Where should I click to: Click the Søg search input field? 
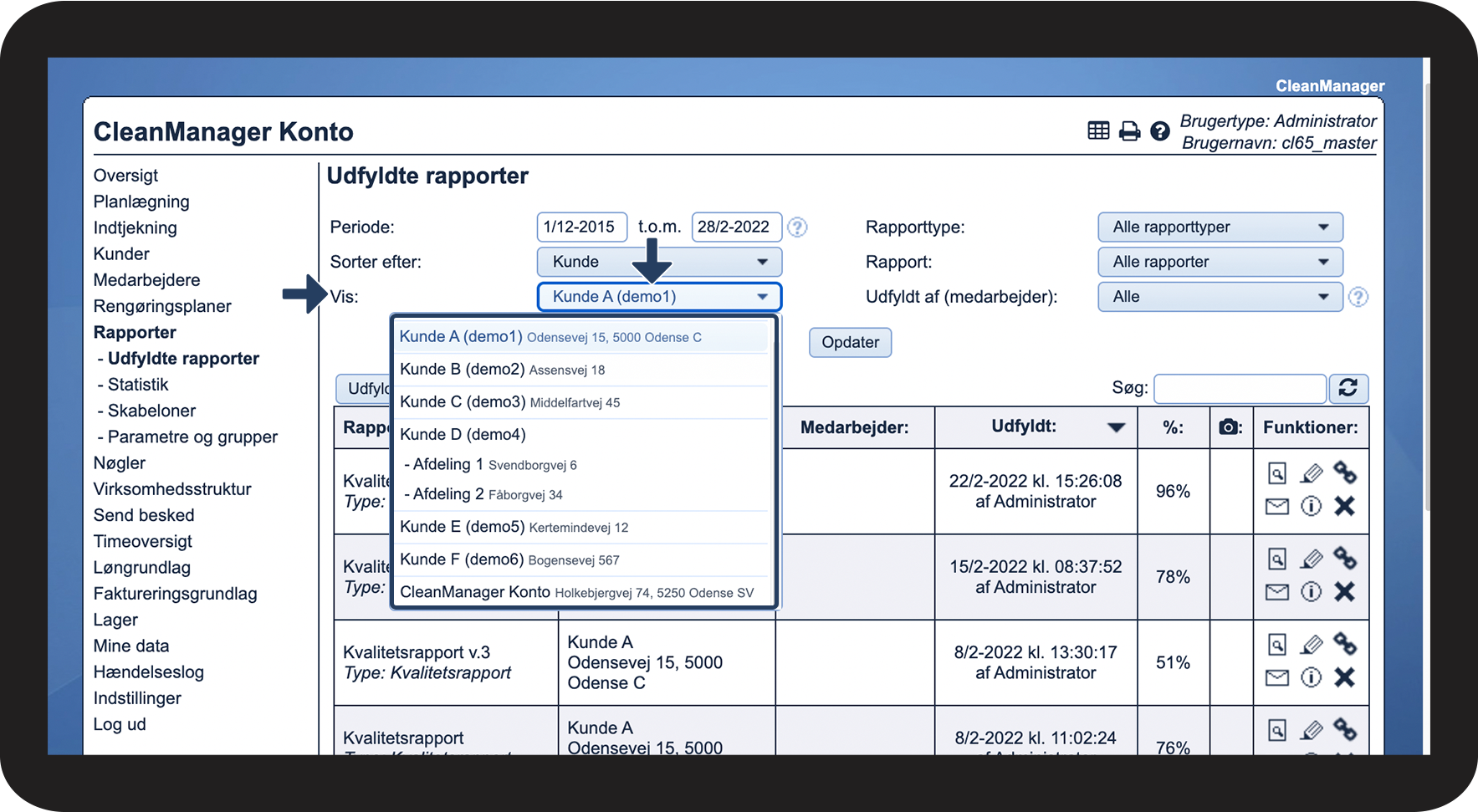pyautogui.click(x=1239, y=389)
